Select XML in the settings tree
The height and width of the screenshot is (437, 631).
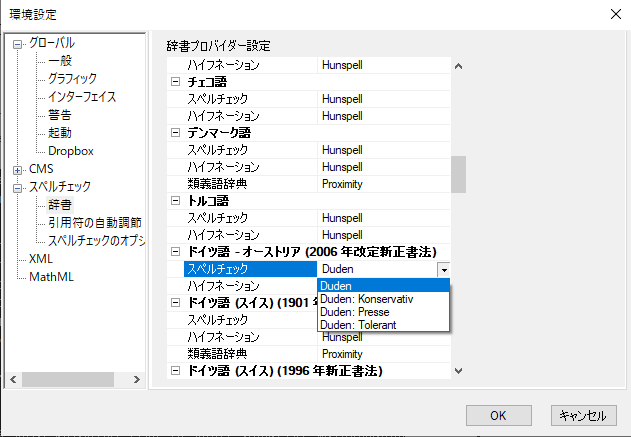click(40, 259)
